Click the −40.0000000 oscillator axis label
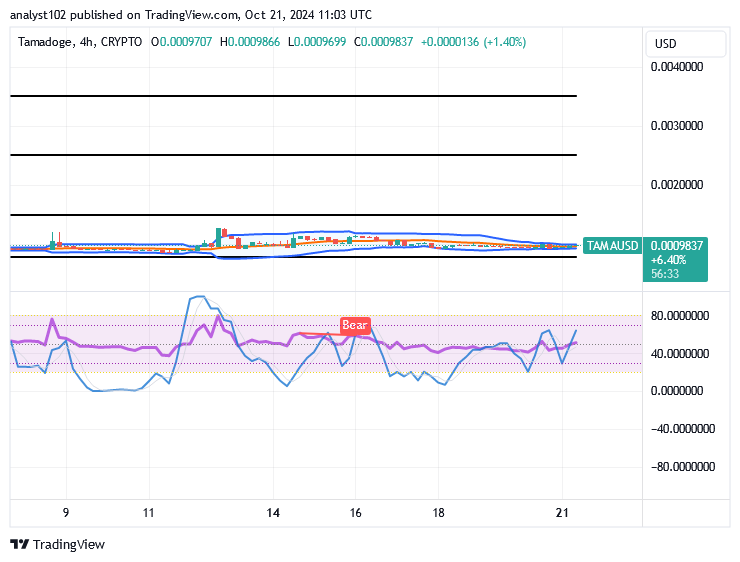This screenshot has height=562, width=740. 683,429
